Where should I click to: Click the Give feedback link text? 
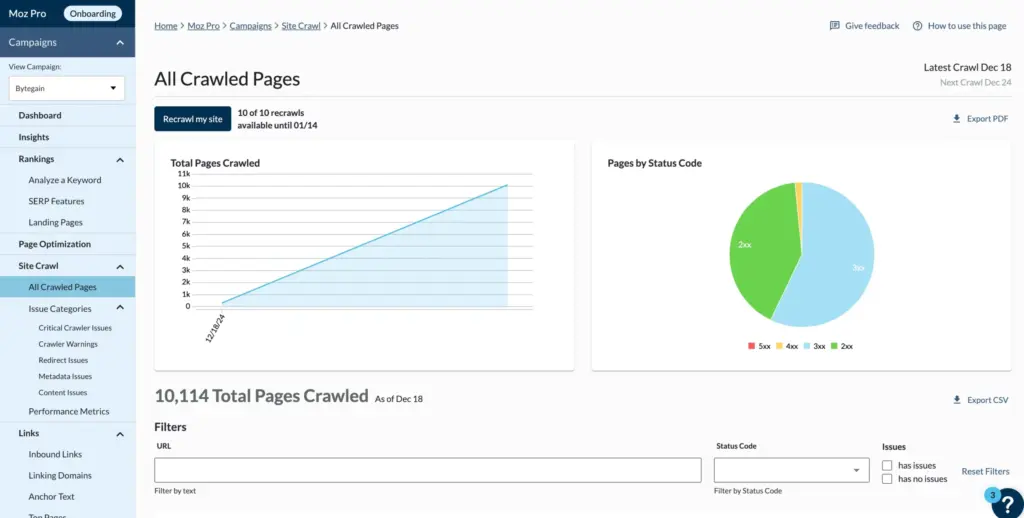click(x=872, y=25)
